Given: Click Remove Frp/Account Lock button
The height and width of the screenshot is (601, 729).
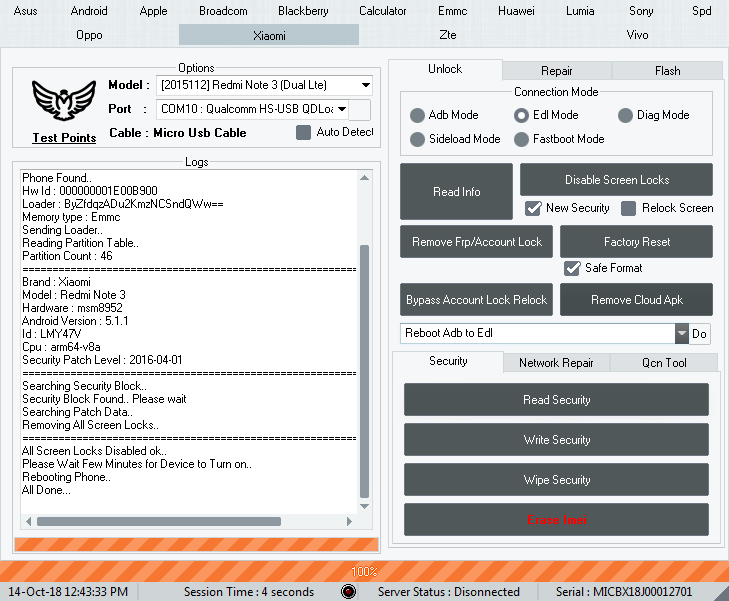Looking at the screenshot, I should [x=477, y=242].
